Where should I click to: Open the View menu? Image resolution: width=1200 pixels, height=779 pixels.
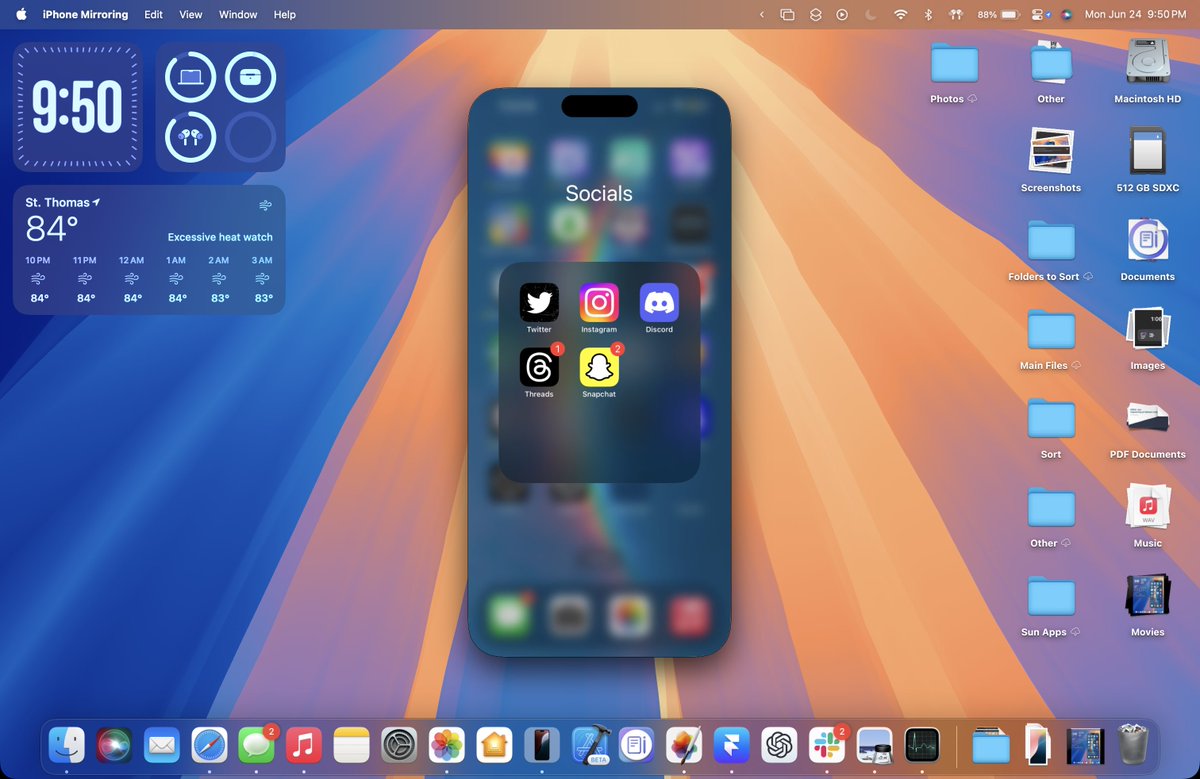190,14
